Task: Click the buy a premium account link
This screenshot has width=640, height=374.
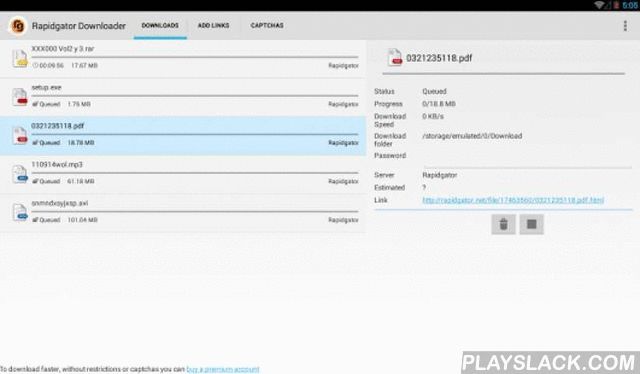Action: (223, 369)
